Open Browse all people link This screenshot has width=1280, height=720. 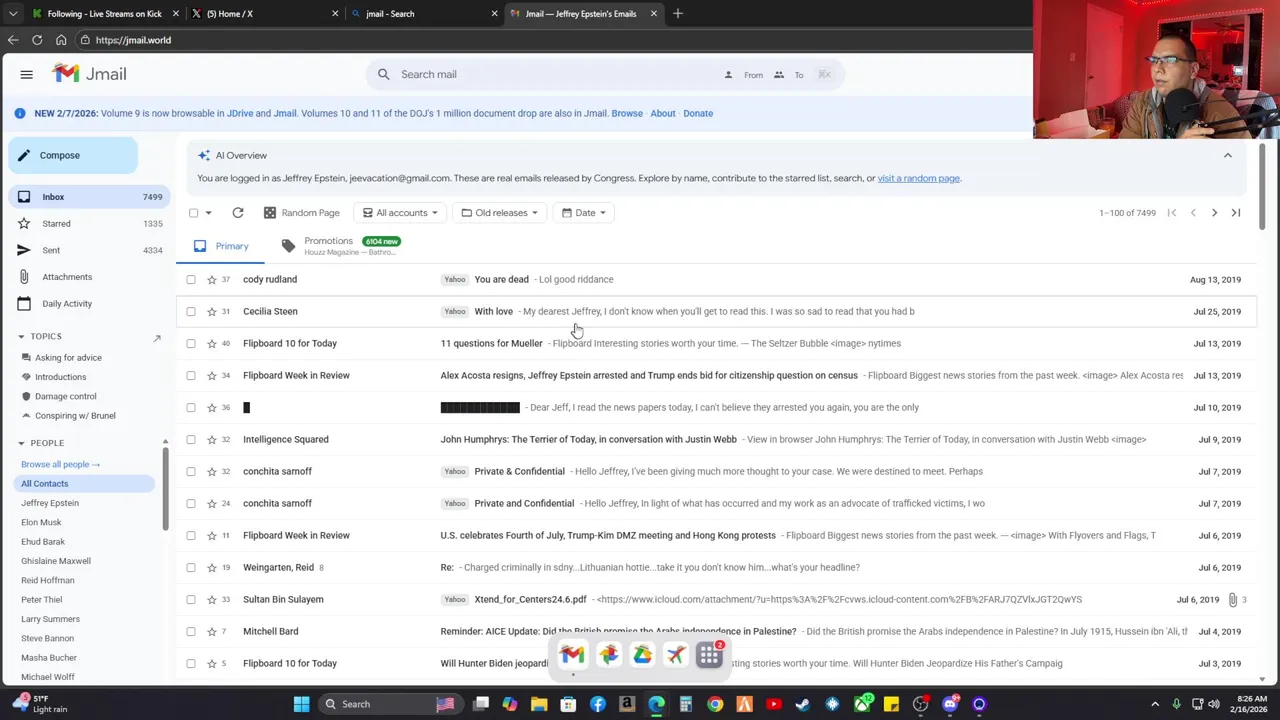tap(60, 464)
